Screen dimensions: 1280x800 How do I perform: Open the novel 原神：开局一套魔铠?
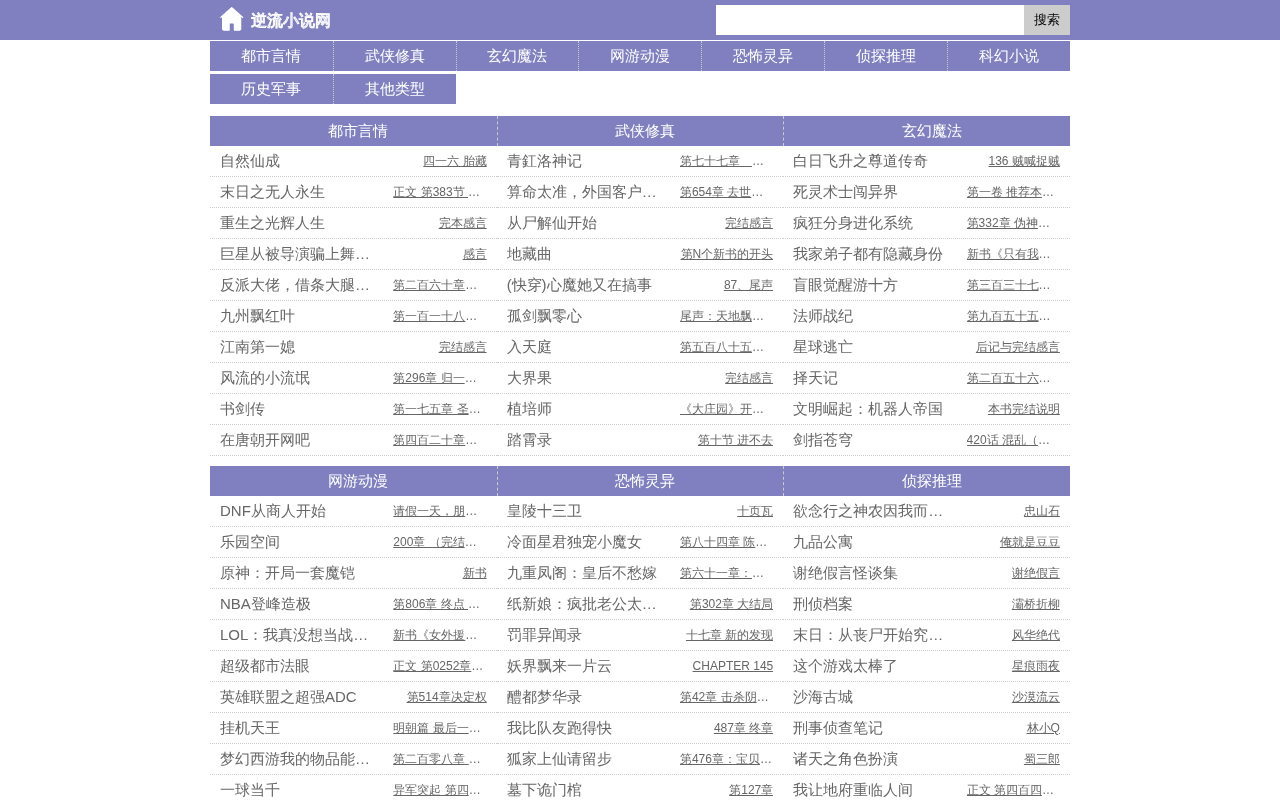click(x=287, y=573)
